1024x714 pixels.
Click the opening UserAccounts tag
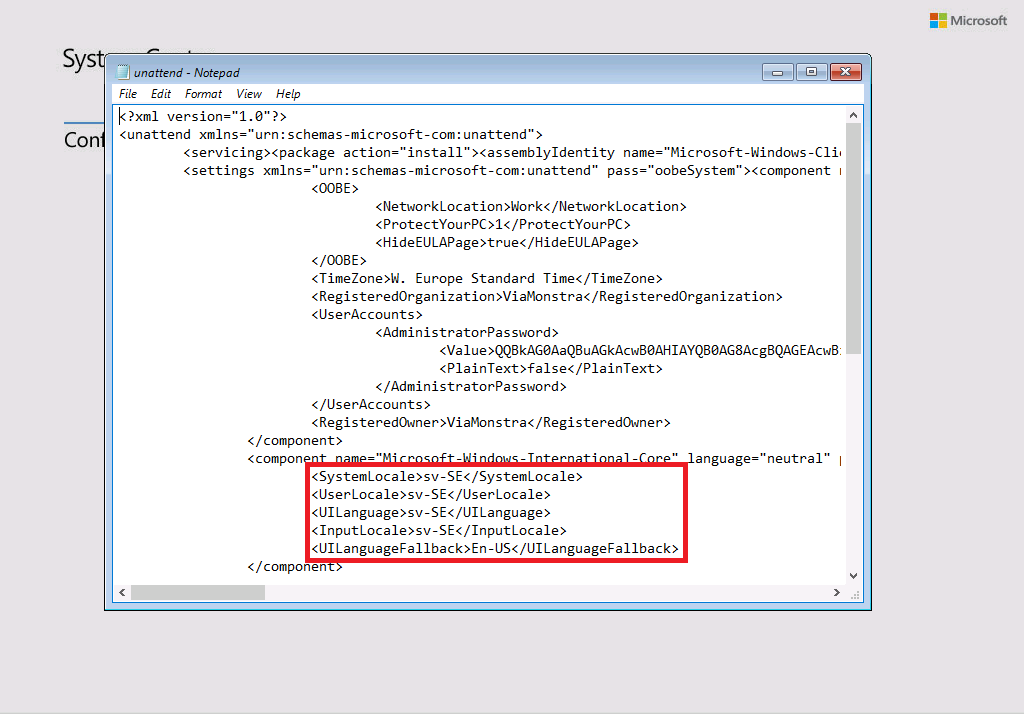click(366, 315)
